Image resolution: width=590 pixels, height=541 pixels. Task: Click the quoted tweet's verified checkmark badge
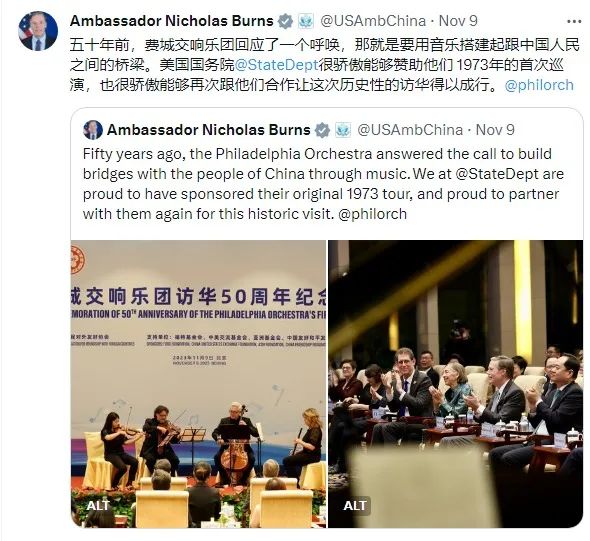click(322, 130)
